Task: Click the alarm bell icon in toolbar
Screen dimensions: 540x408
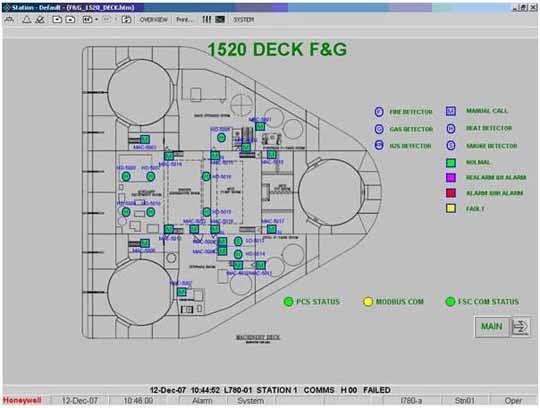Action: pos(27,20)
